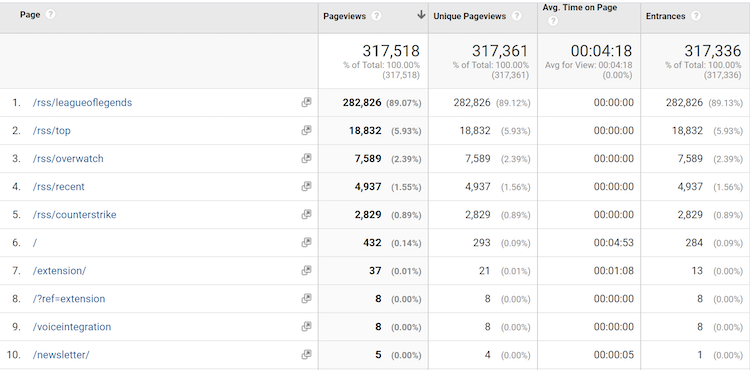Open the help icon under Avg. Time on Page
This screenshot has height=370, width=750.
(553, 21)
